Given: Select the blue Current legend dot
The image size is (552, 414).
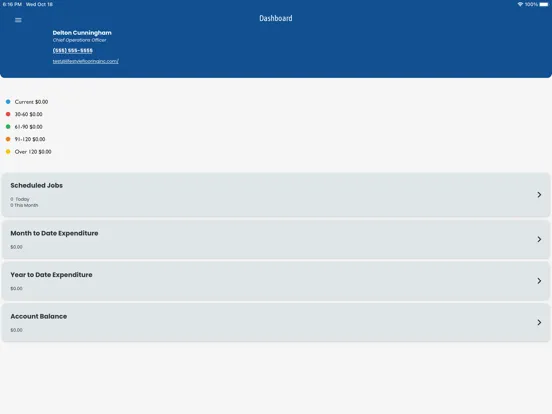Looking at the screenshot, I should click(8, 102).
